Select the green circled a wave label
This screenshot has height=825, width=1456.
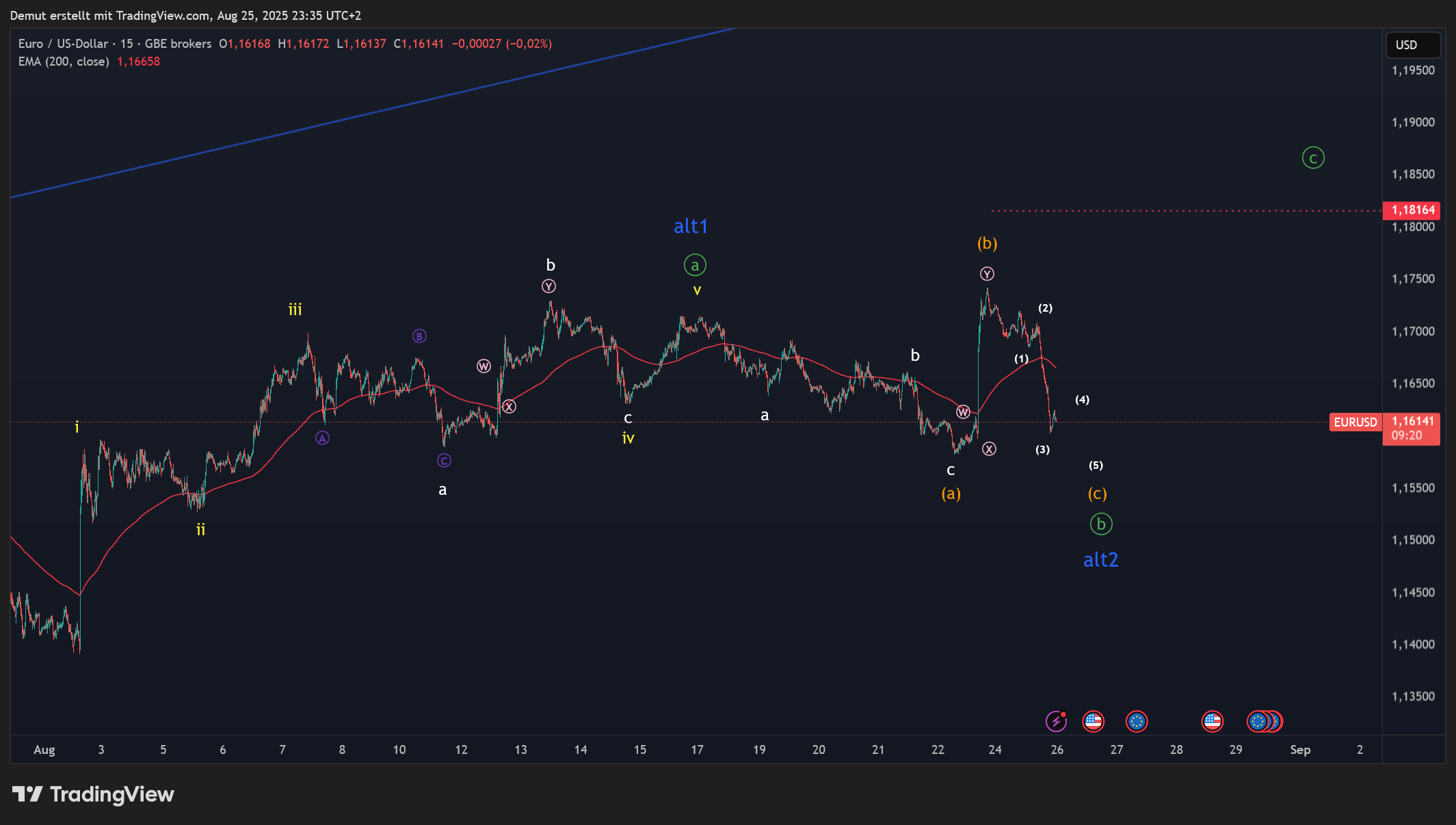point(695,265)
